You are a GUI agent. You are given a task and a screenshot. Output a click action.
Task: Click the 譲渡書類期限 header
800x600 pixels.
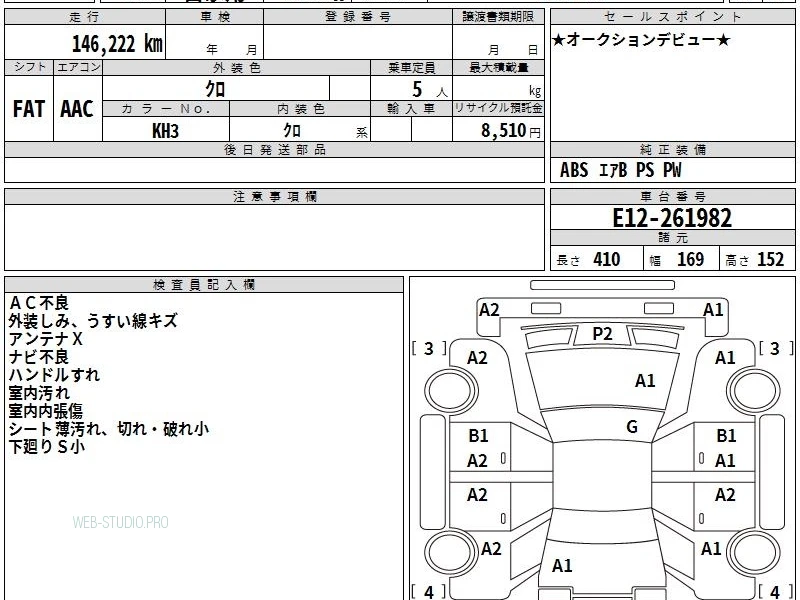point(498,17)
